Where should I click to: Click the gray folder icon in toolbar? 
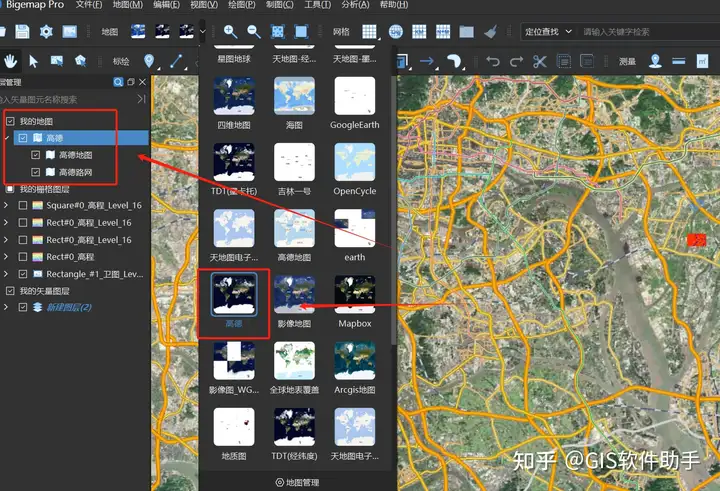467,32
